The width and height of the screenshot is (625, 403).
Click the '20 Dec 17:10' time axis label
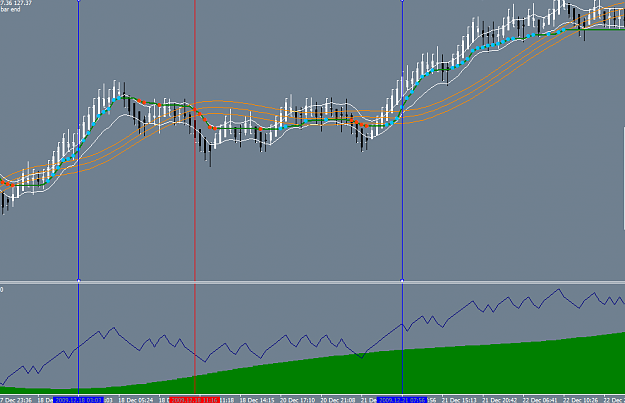click(x=297, y=400)
